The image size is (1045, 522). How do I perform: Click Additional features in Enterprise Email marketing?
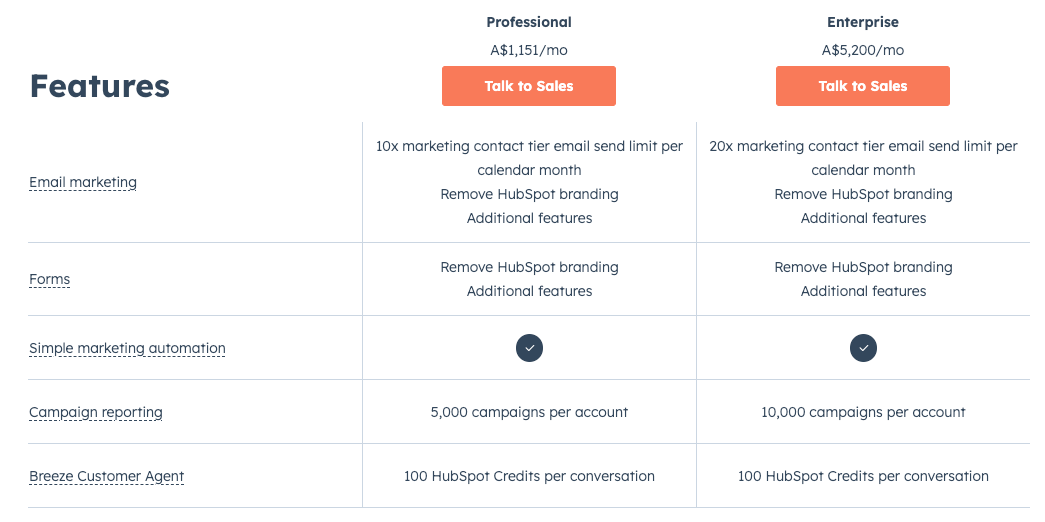point(863,218)
